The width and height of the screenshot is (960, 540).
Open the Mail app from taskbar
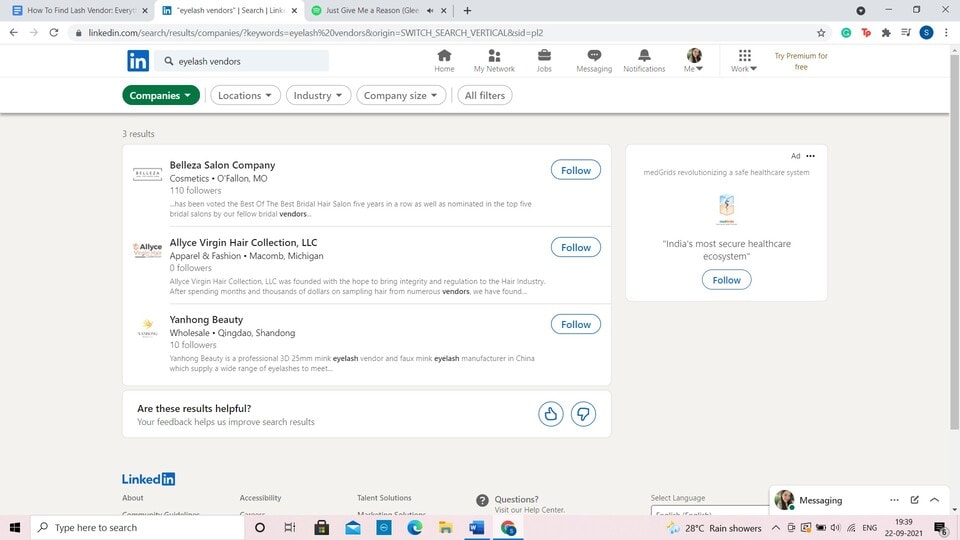(353, 527)
